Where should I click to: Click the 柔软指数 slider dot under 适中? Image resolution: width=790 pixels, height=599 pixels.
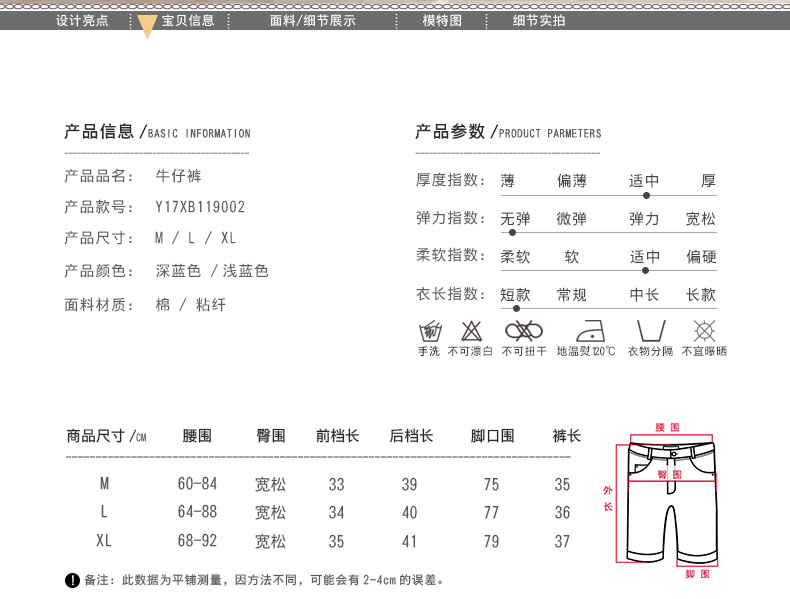point(645,271)
